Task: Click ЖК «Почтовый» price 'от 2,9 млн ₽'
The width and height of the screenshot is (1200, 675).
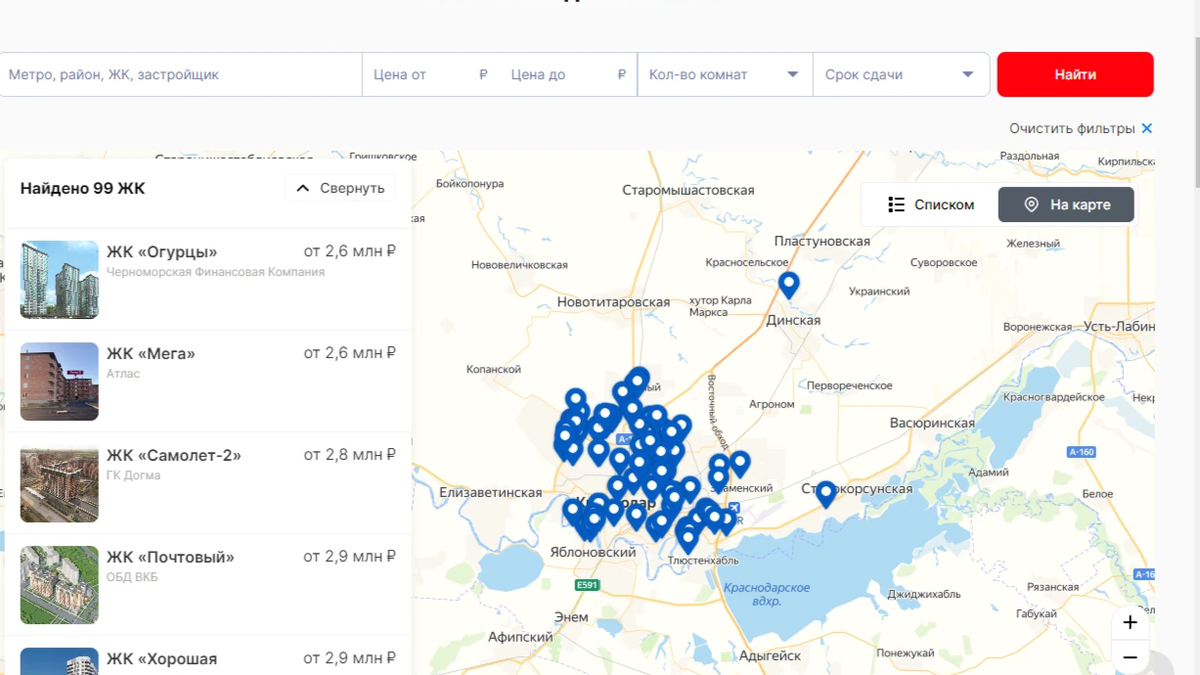Action: pyautogui.click(x=350, y=557)
